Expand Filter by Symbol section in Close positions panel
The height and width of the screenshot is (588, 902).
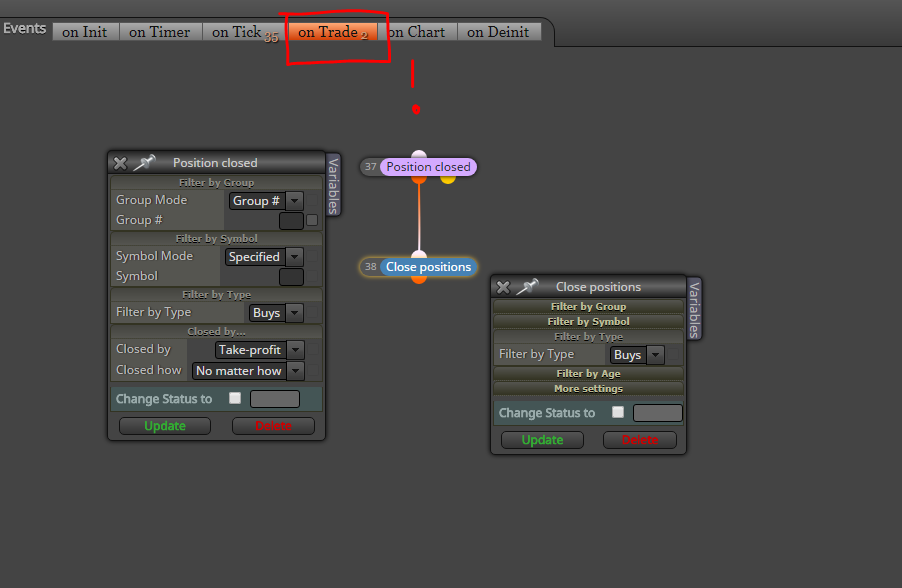[x=588, y=322]
